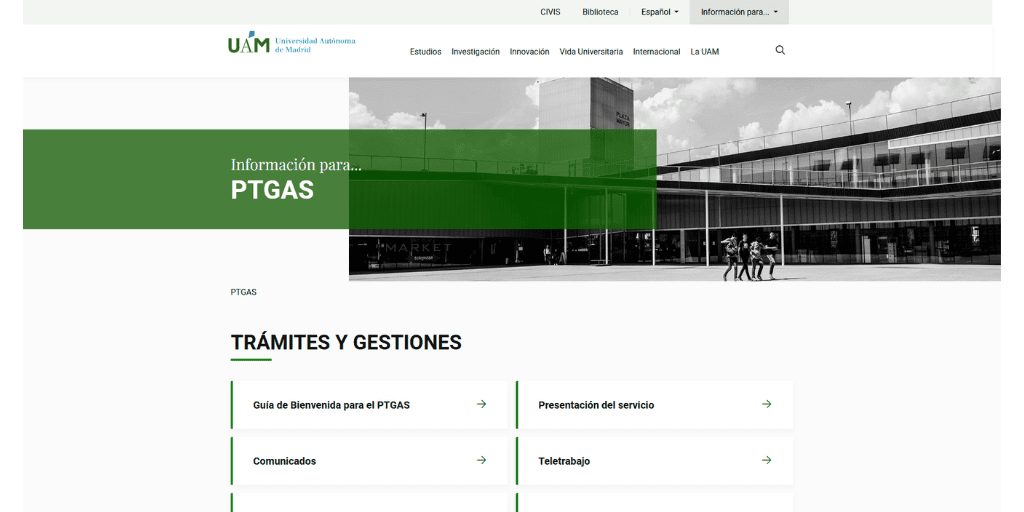Open the Biblioteca link
This screenshot has width=1024, height=512.
tap(600, 12)
